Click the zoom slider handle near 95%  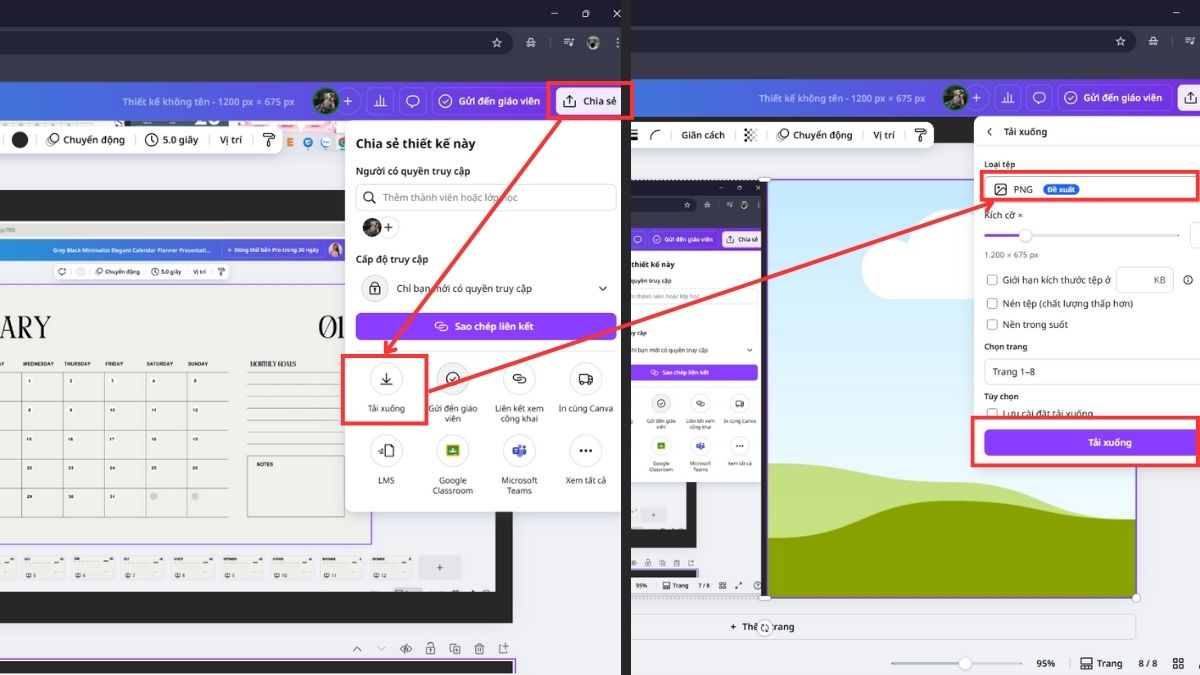coord(965,663)
